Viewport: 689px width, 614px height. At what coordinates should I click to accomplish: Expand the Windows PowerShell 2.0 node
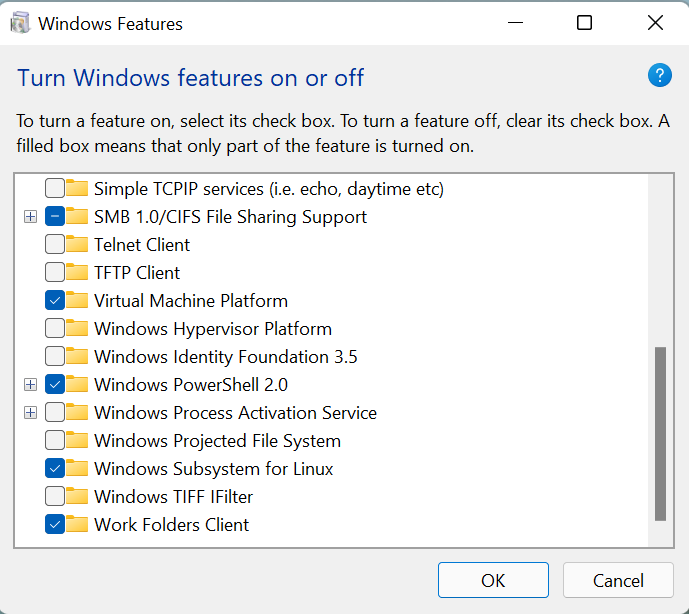31,385
